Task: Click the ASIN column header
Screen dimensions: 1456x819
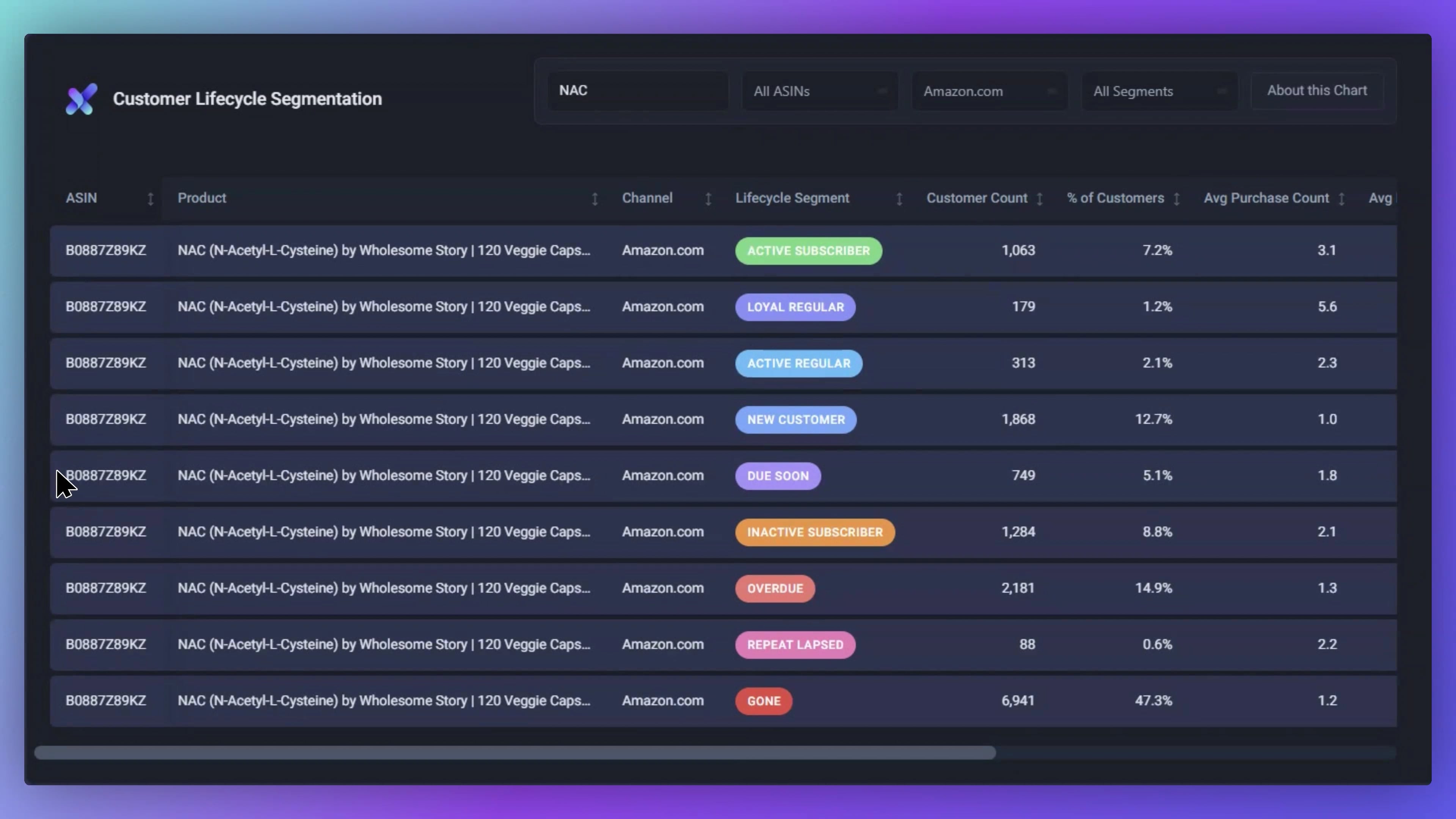Action: tap(82, 198)
